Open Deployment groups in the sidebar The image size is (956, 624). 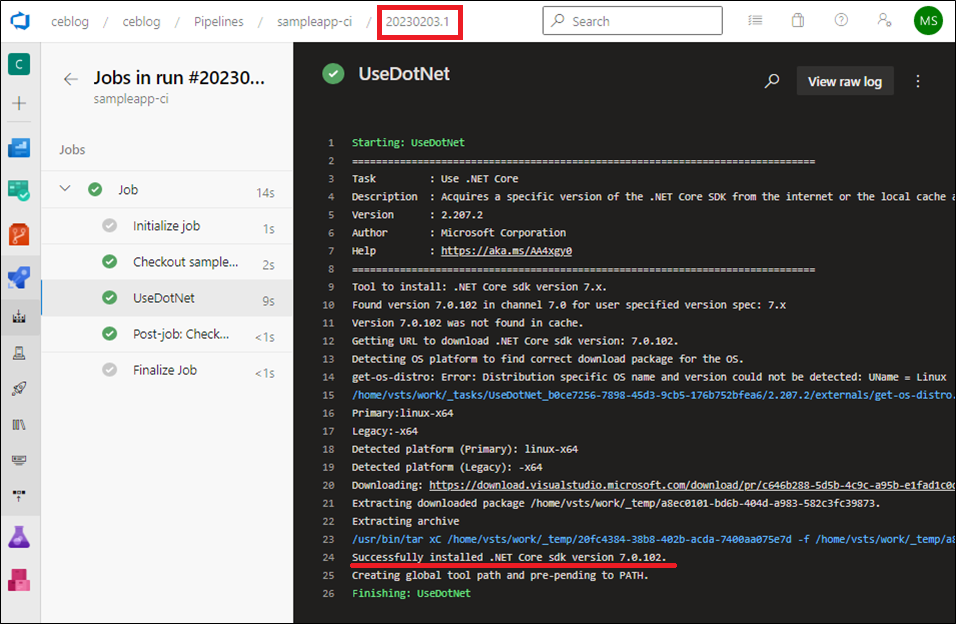tap(19, 495)
